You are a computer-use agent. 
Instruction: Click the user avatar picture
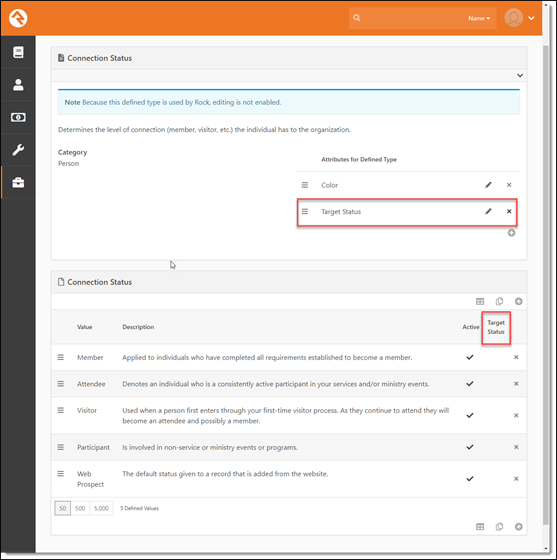[513, 18]
